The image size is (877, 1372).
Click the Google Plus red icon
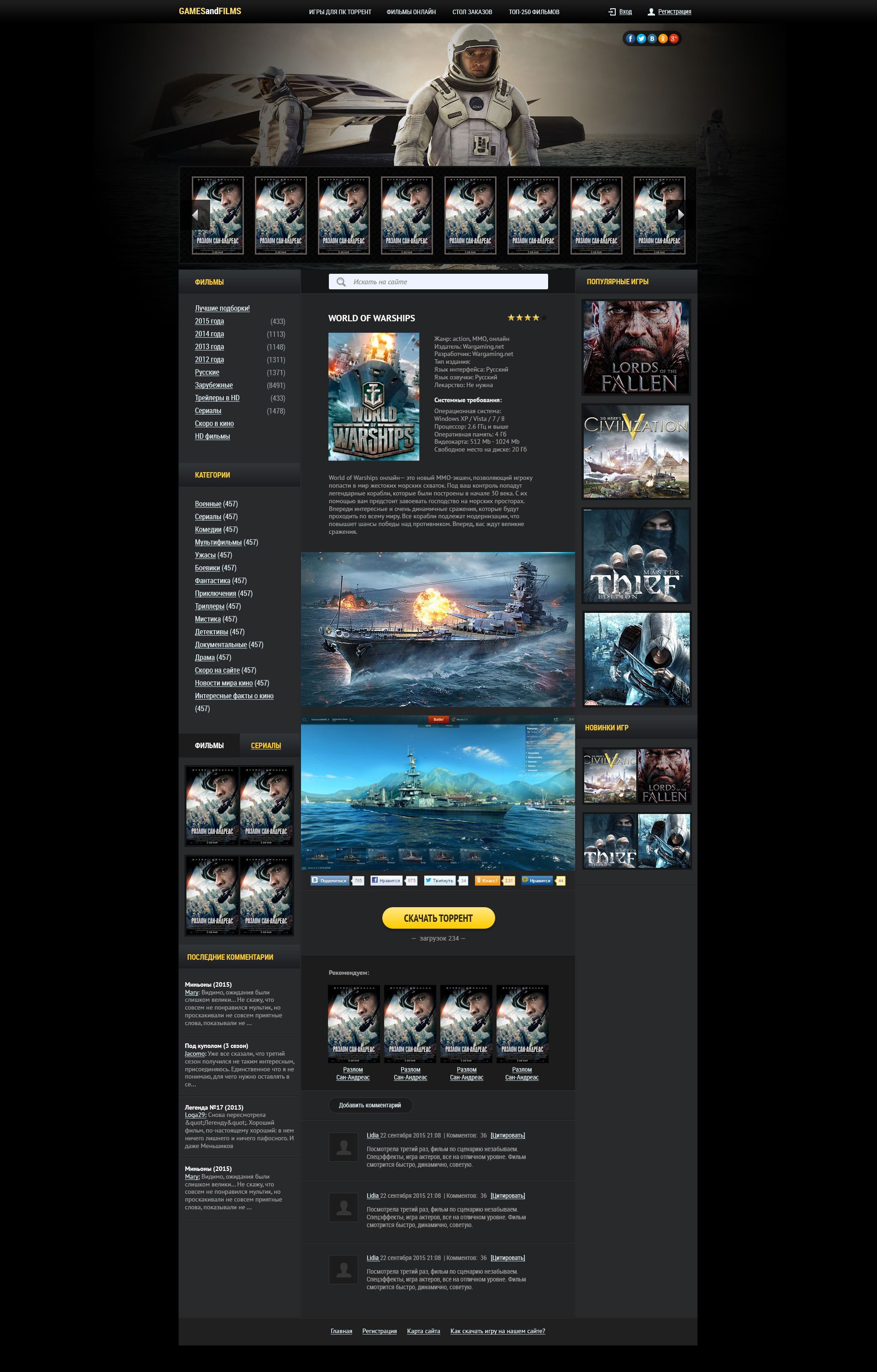click(674, 39)
